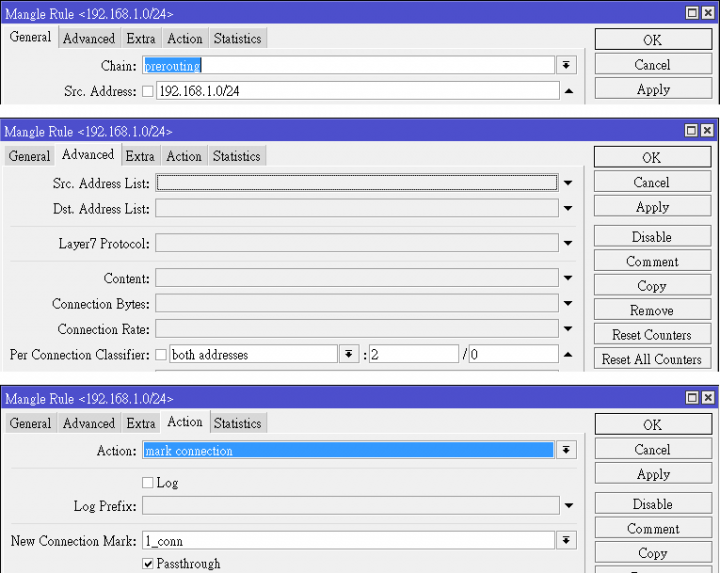Click Apply in middle Mangle Rule window

(652, 207)
